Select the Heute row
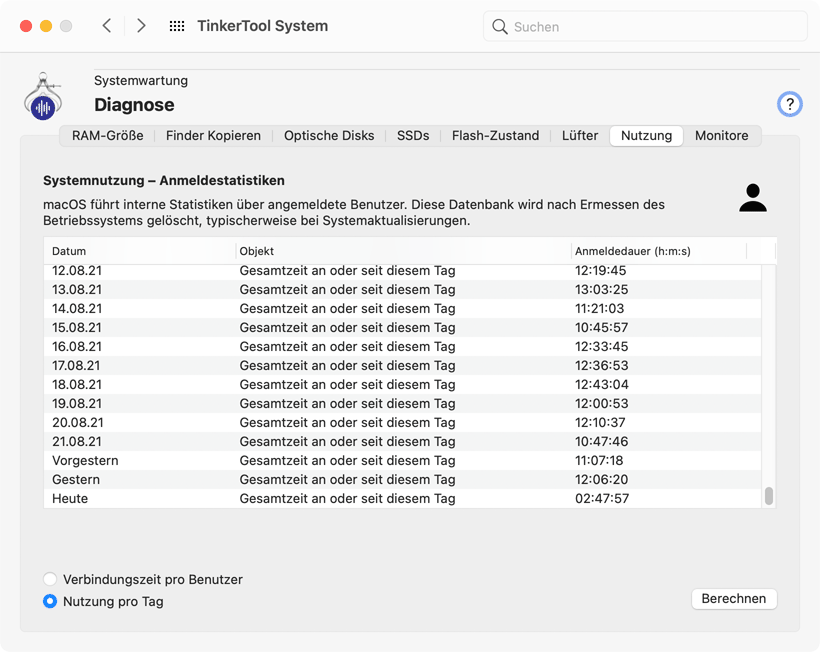This screenshot has width=820, height=652. point(402,498)
